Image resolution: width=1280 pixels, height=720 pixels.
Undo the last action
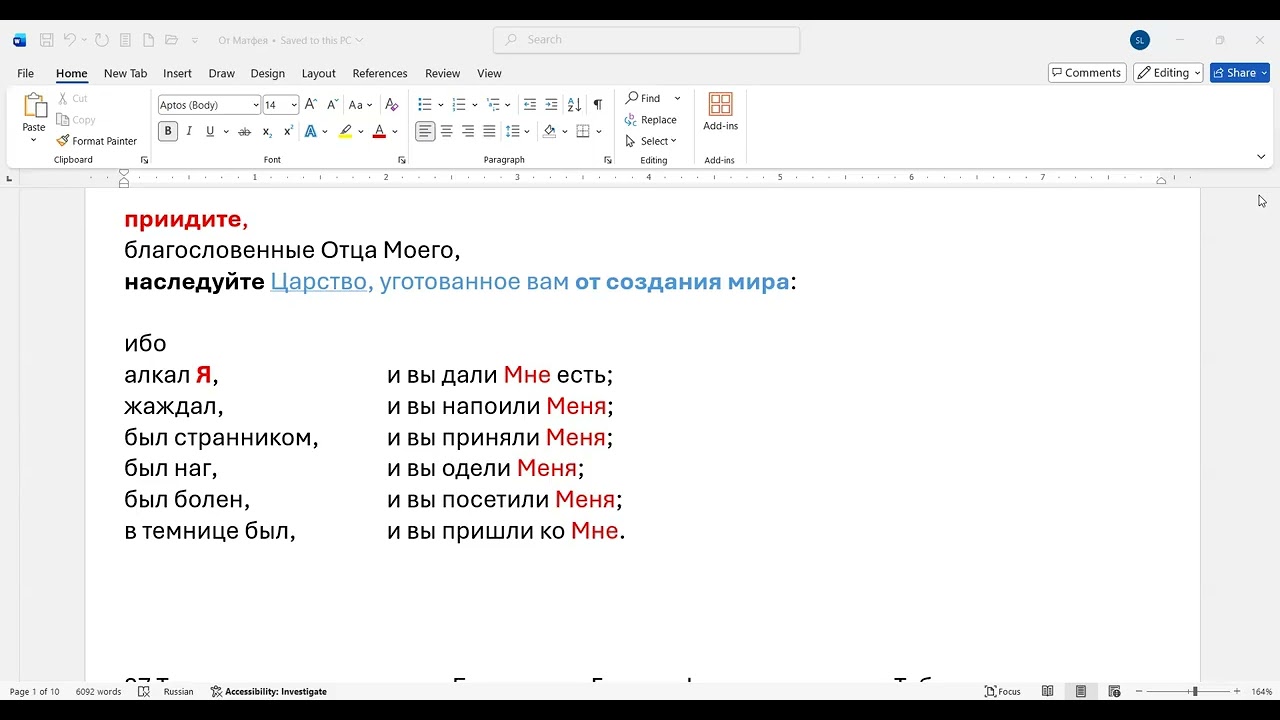[x=70, y=40]
